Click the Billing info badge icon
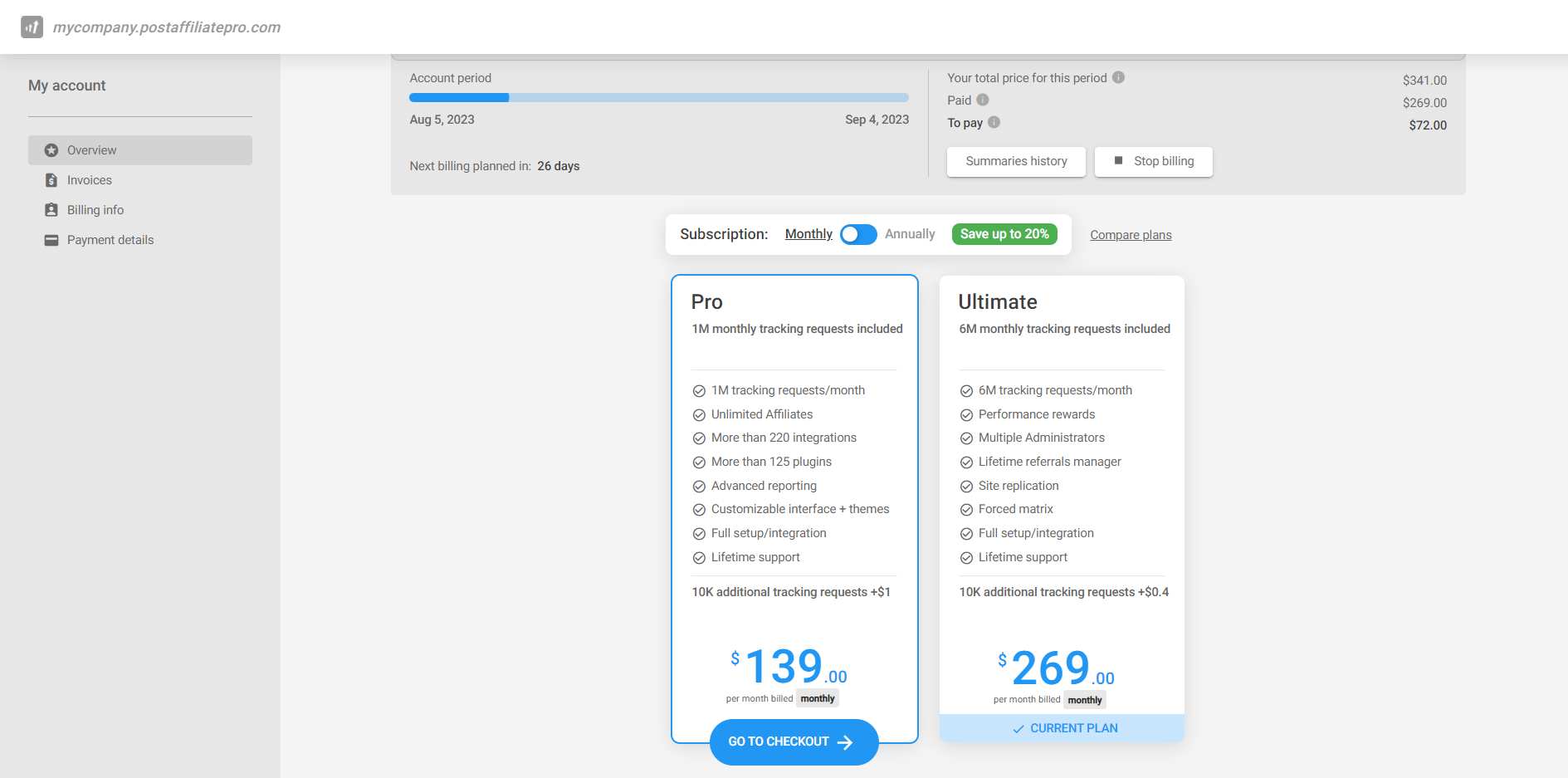The width and height of the screenshot is (1568, 778). click(x=51, y=210)
